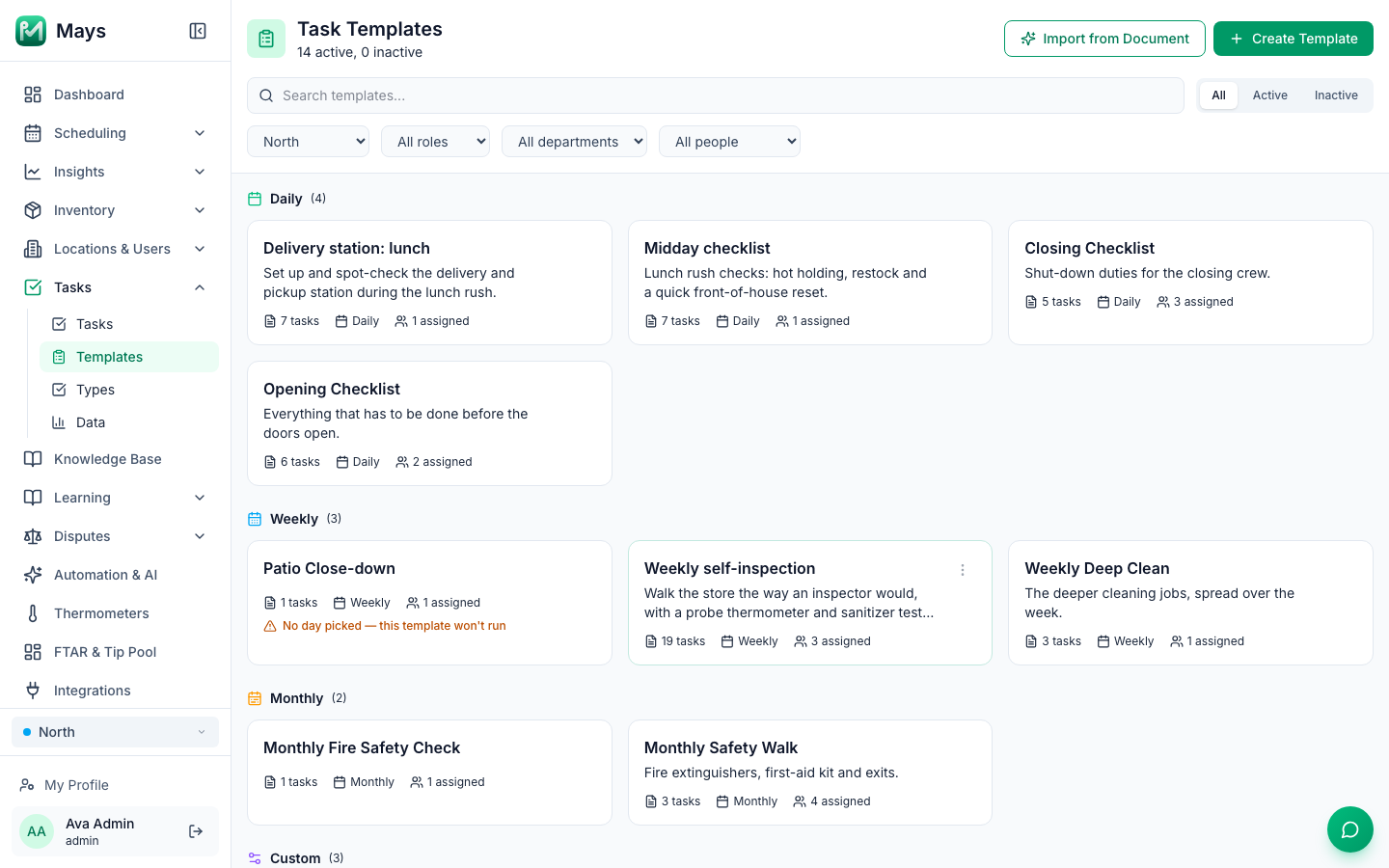This screenshot has width=1389, height=868.
Task: Open the Tasks sub-item under Tasks
Action: (x=129, y=324)
